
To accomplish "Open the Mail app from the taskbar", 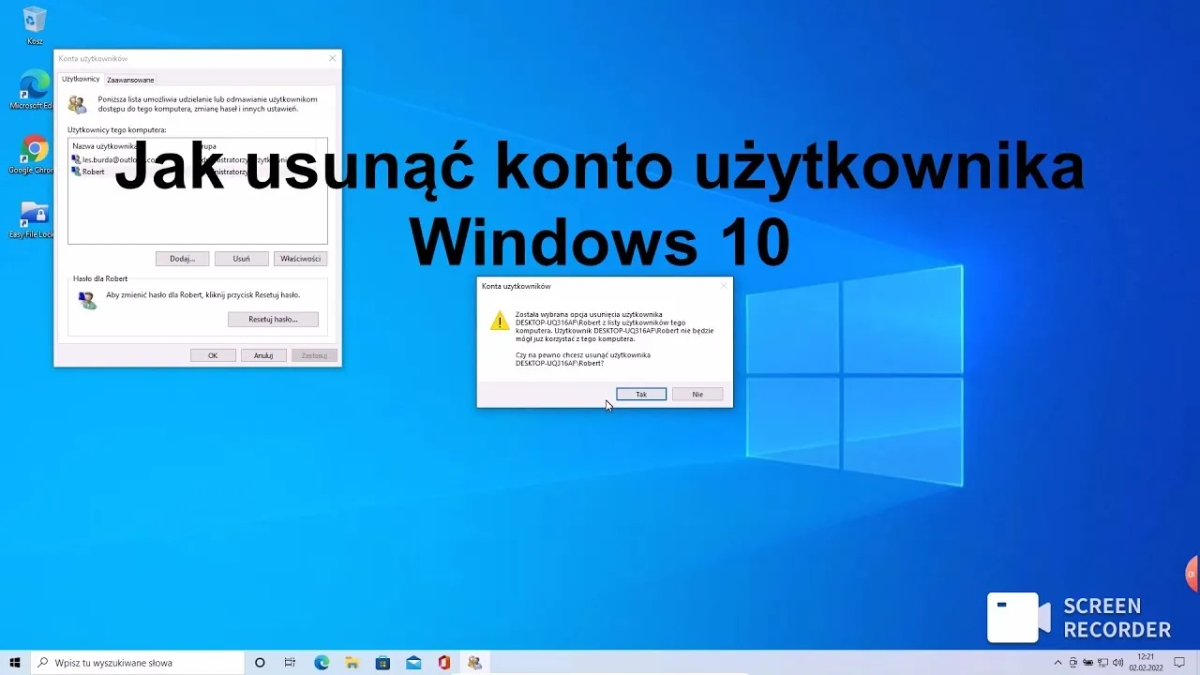I will (x=414, y=662).
